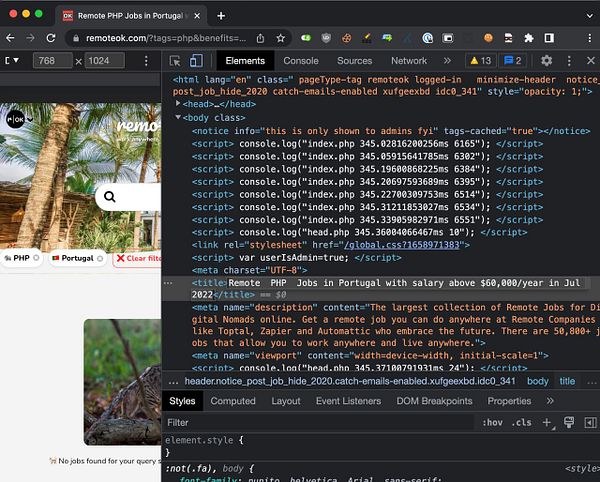This screenshot has width=600, height=482.
Task: Toggle the :hov element state panel
Action: click(x=492, y=423)
